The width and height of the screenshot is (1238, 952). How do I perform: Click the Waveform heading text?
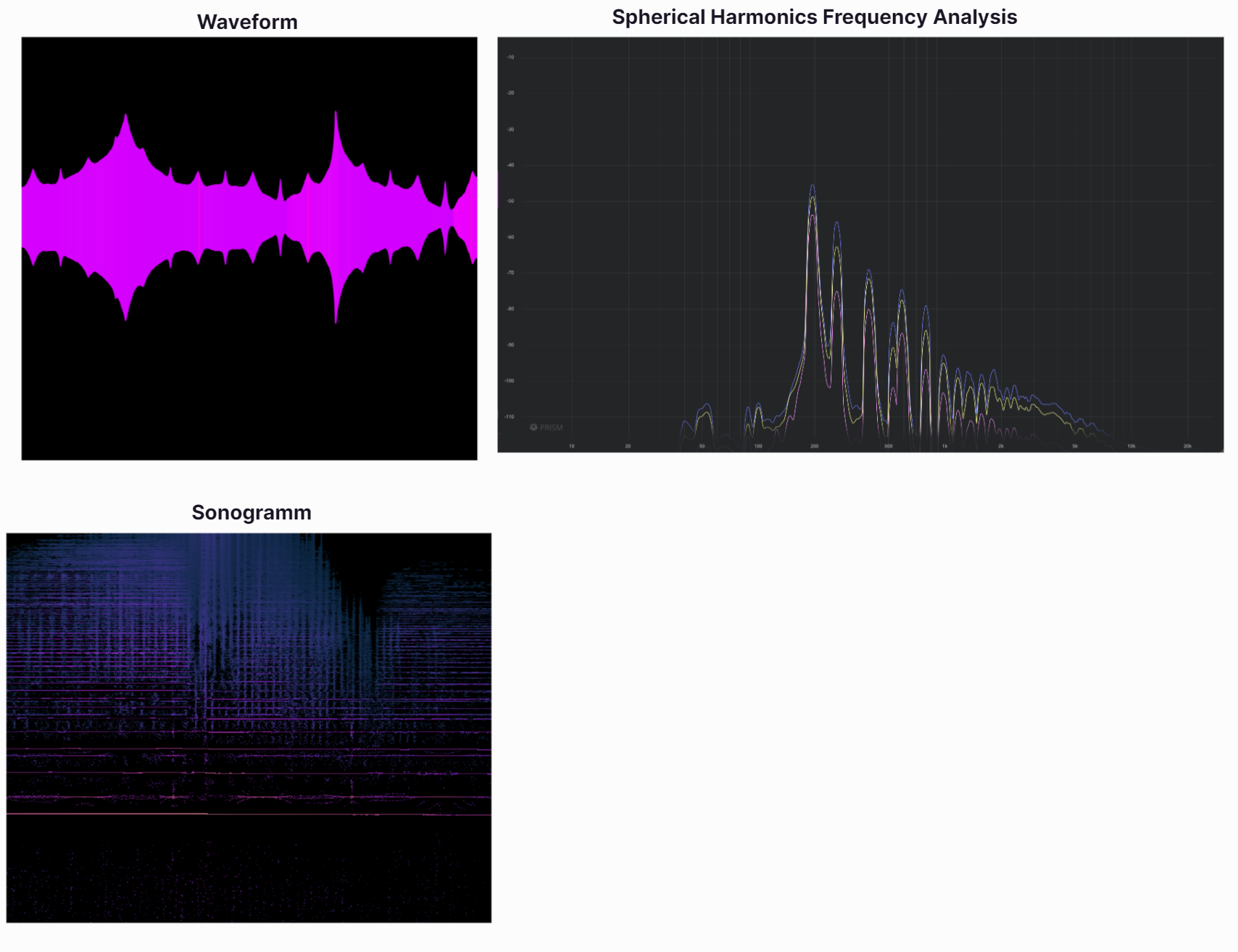click(x=247, y=22)
